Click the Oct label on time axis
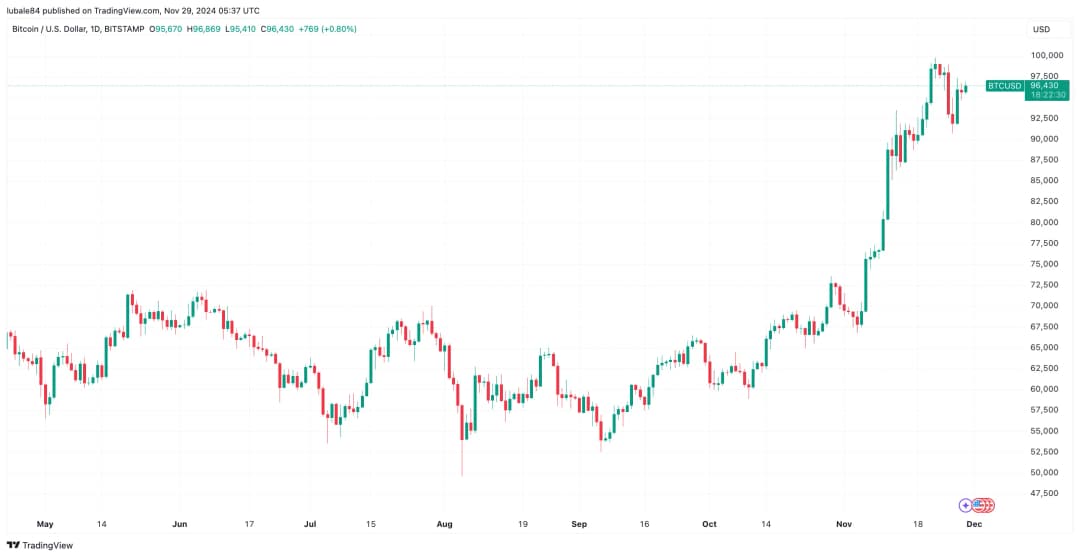This screenshot has height=557, width=1080. pyautogui.click(x=709, y=523)
